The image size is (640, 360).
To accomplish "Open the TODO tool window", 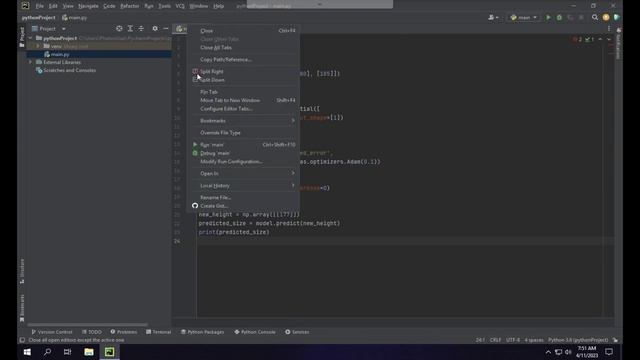I will pos(92,332).
